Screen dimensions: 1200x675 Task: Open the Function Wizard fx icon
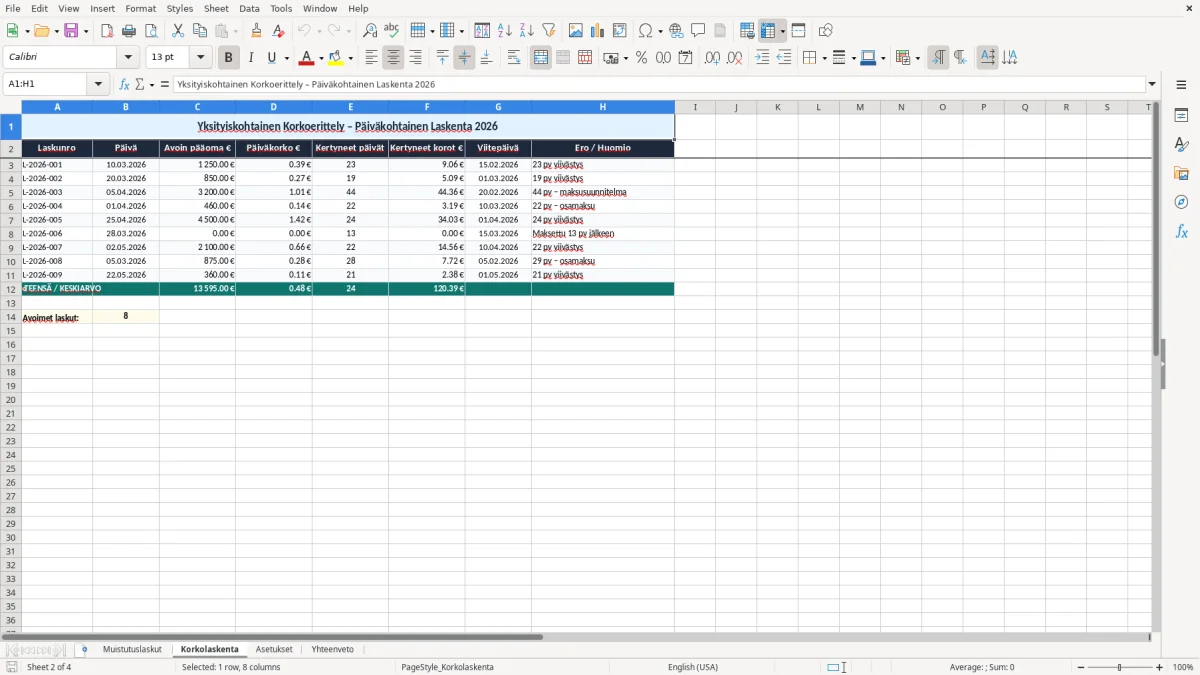pos(124,85)
